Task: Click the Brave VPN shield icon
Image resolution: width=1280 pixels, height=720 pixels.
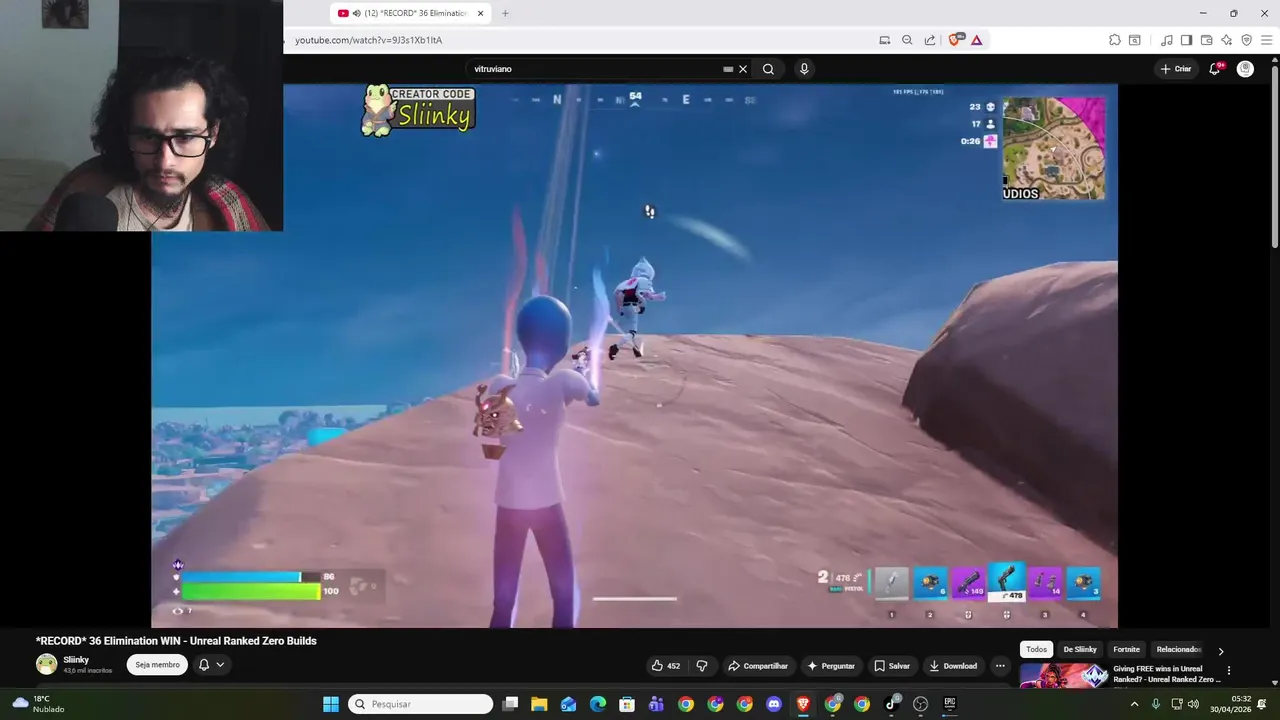Action: tap(1246, 40)
